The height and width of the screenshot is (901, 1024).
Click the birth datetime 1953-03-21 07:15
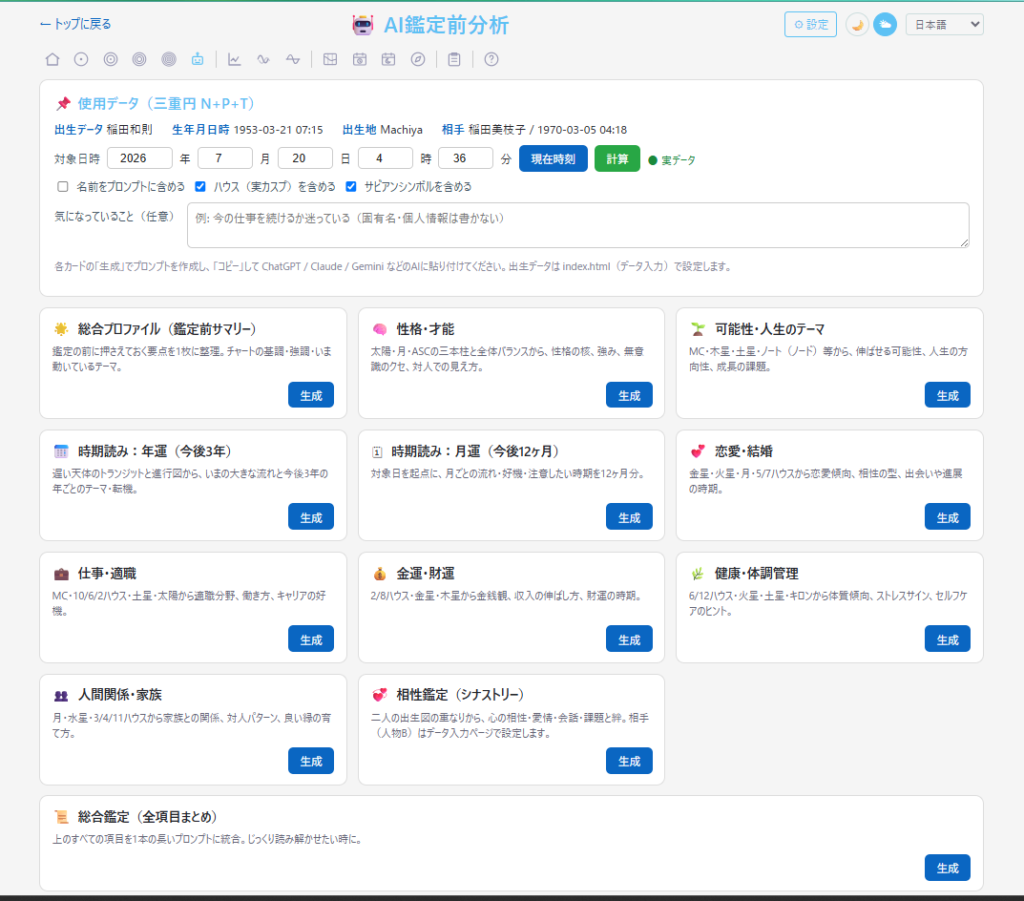pos(278,130)
